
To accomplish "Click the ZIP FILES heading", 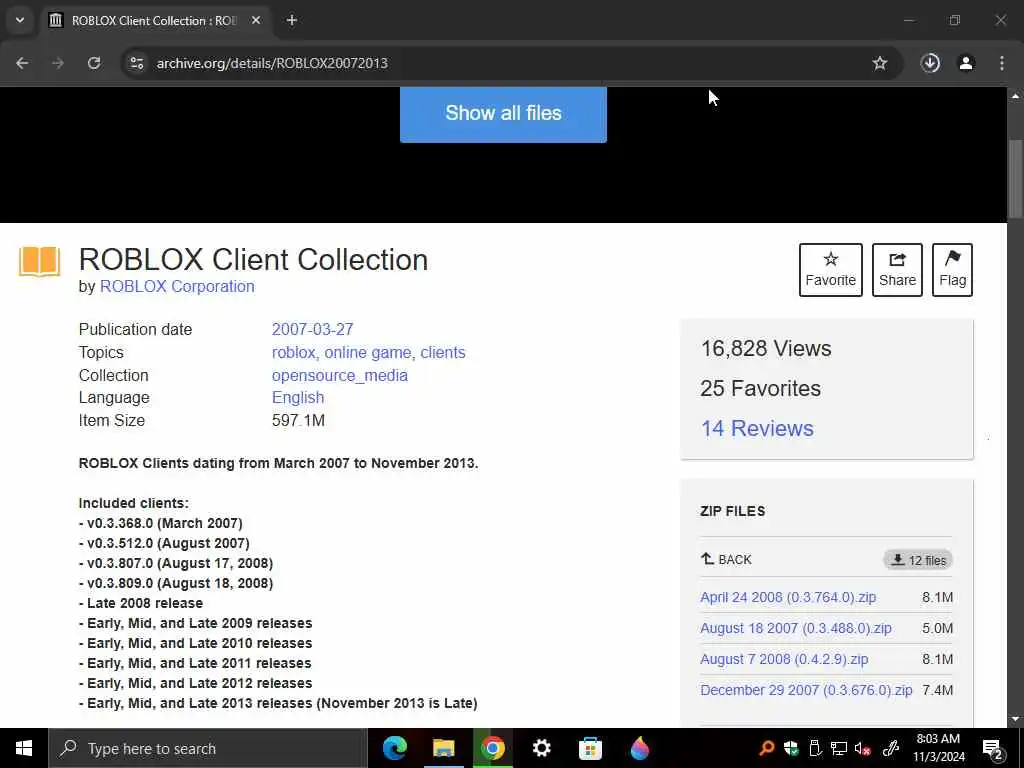I will click(x=733, y=511).
